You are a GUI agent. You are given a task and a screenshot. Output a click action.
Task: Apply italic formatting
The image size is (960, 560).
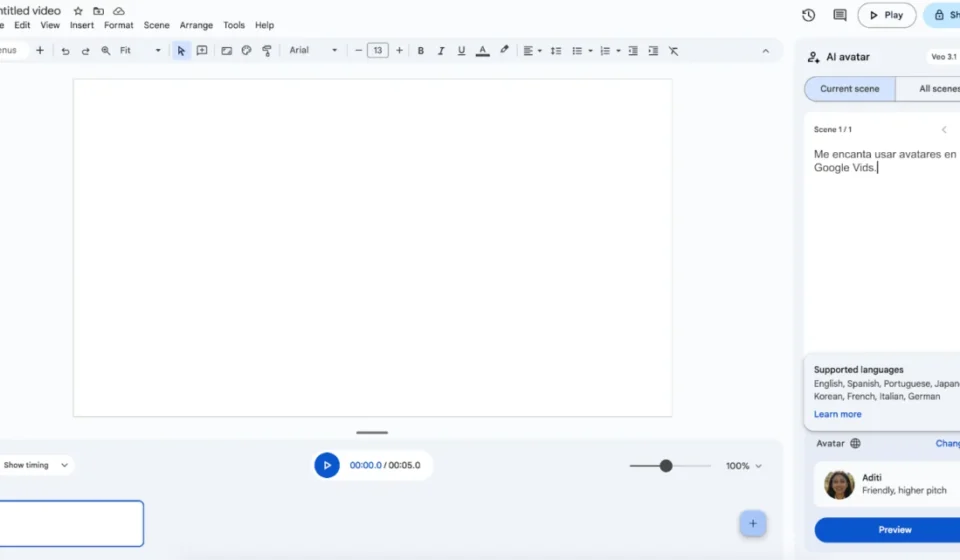pos(441,51)
